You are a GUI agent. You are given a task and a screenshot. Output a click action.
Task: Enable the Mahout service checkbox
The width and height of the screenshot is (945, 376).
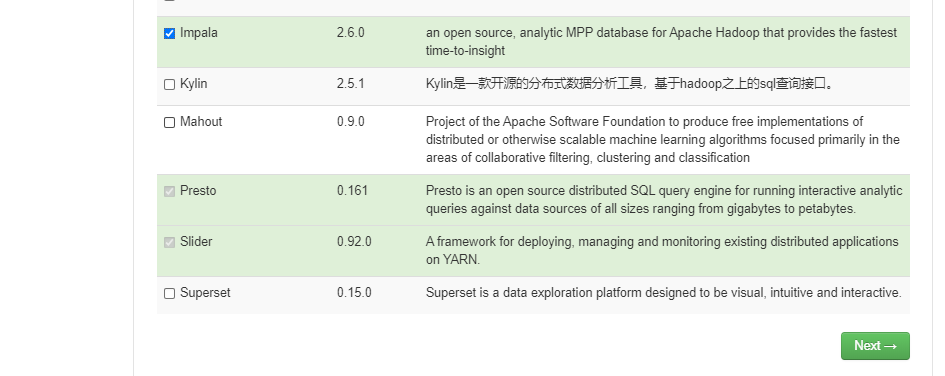[169, 123]
